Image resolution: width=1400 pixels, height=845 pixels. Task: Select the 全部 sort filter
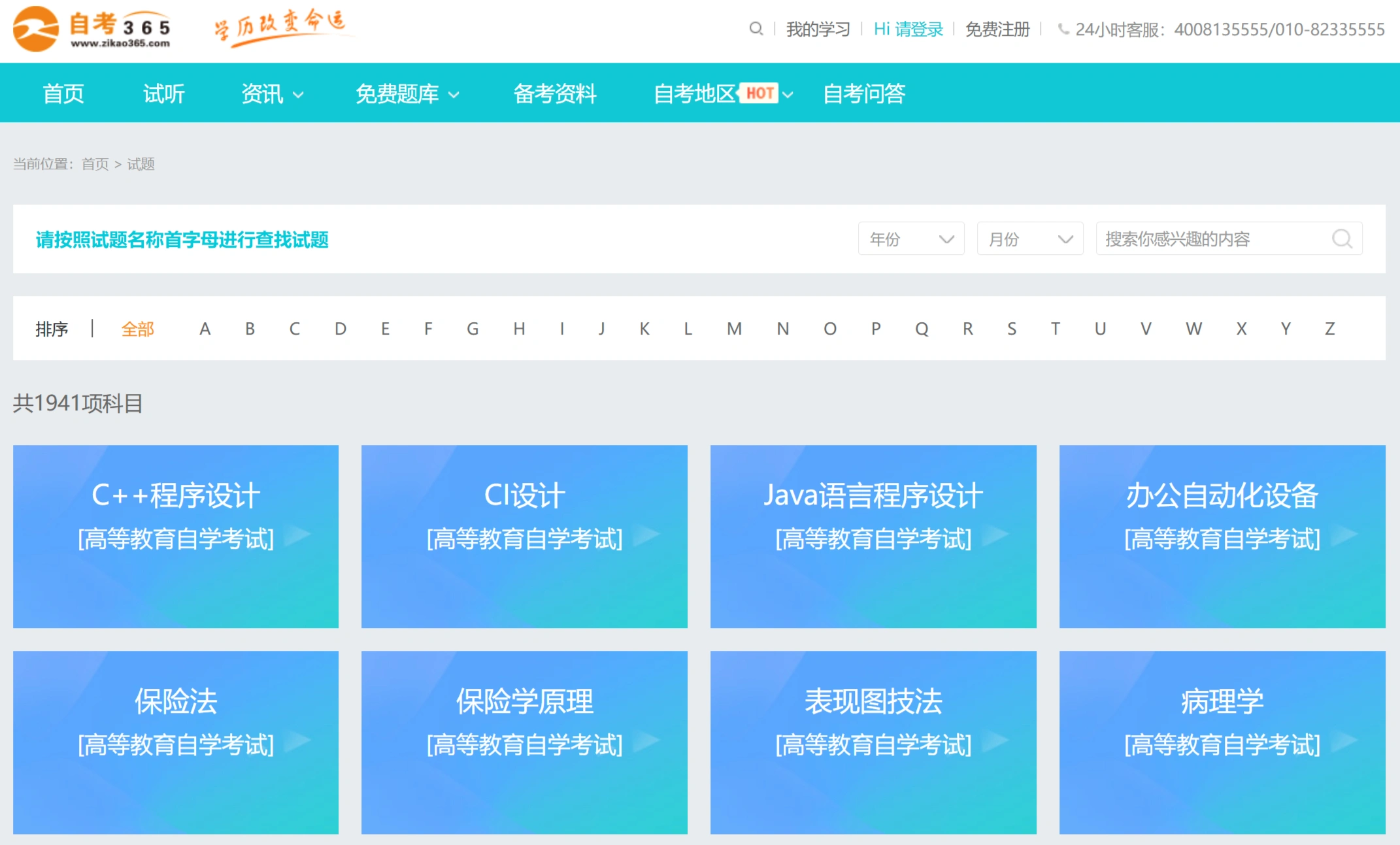[x=137, y=329]
